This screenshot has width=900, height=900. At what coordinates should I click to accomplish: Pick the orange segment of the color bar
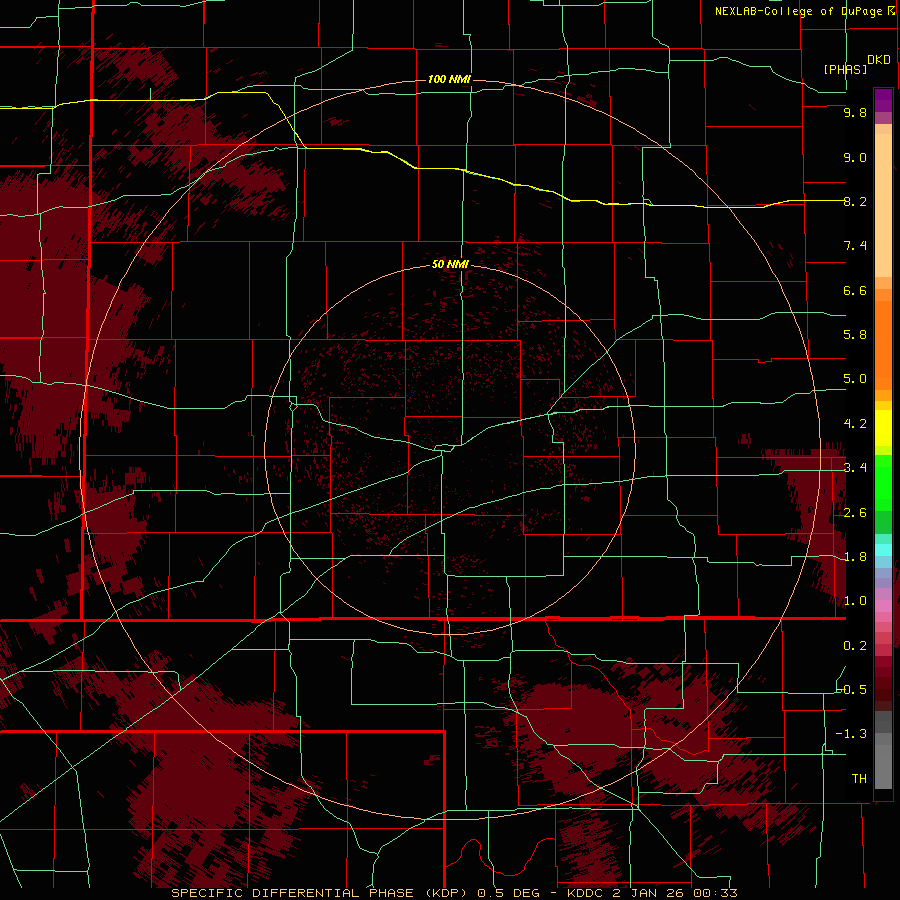point(883,346)
